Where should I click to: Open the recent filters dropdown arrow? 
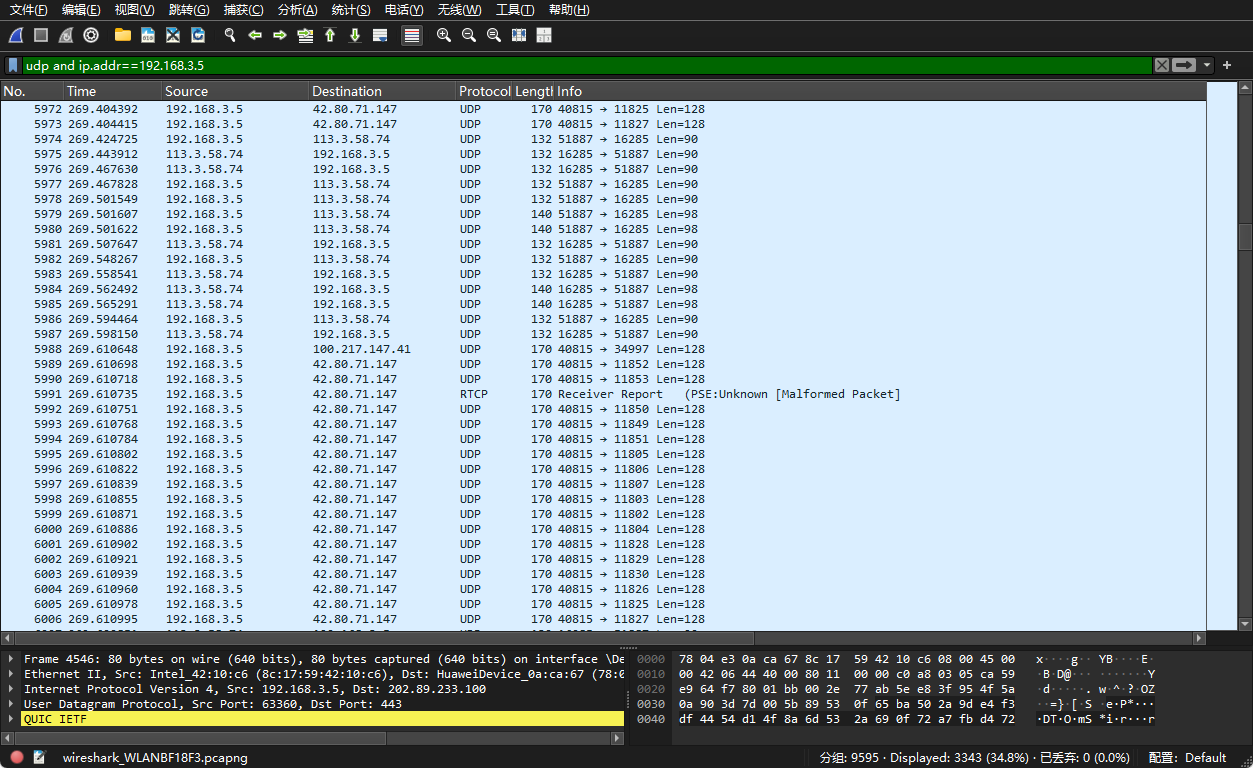pyautogui.click(x=1207, y=65)
